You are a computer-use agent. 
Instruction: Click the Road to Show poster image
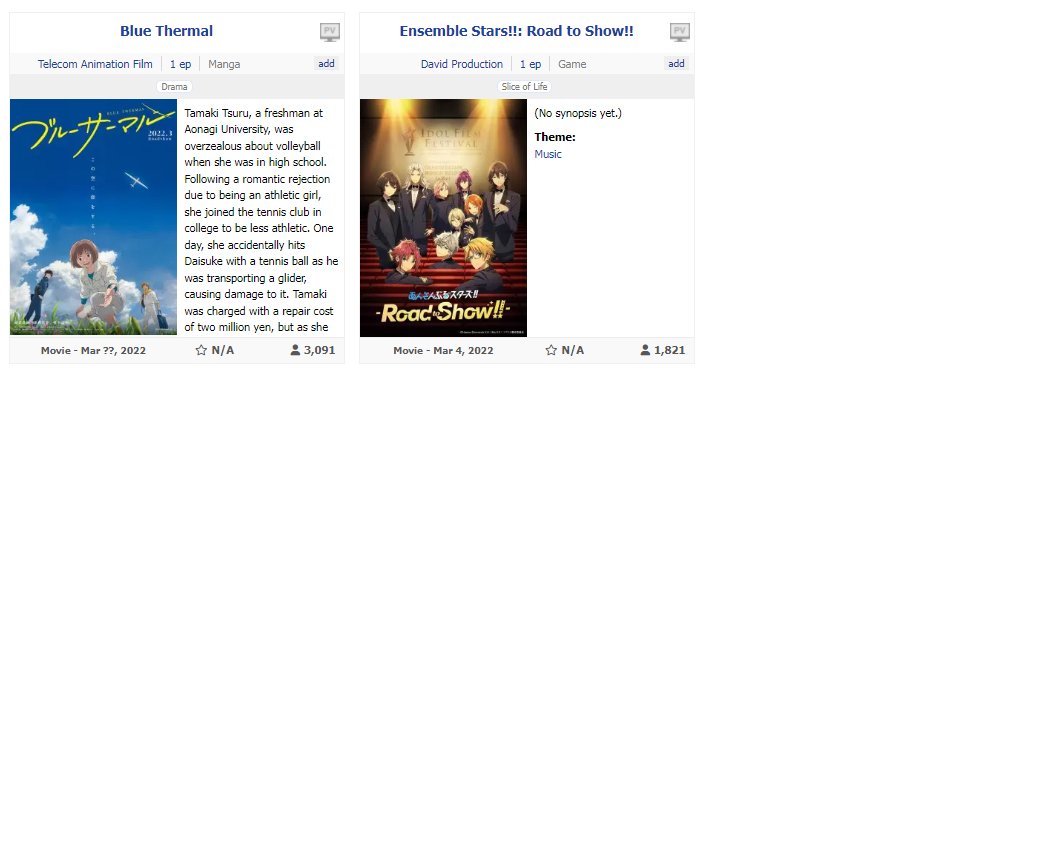click(x=443, y=217)
